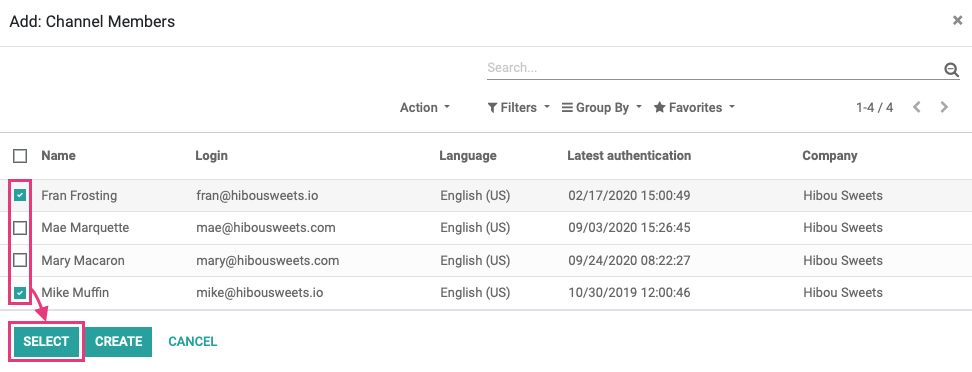
Task: Sort by Login column header
Action: [x=211, y=156]
